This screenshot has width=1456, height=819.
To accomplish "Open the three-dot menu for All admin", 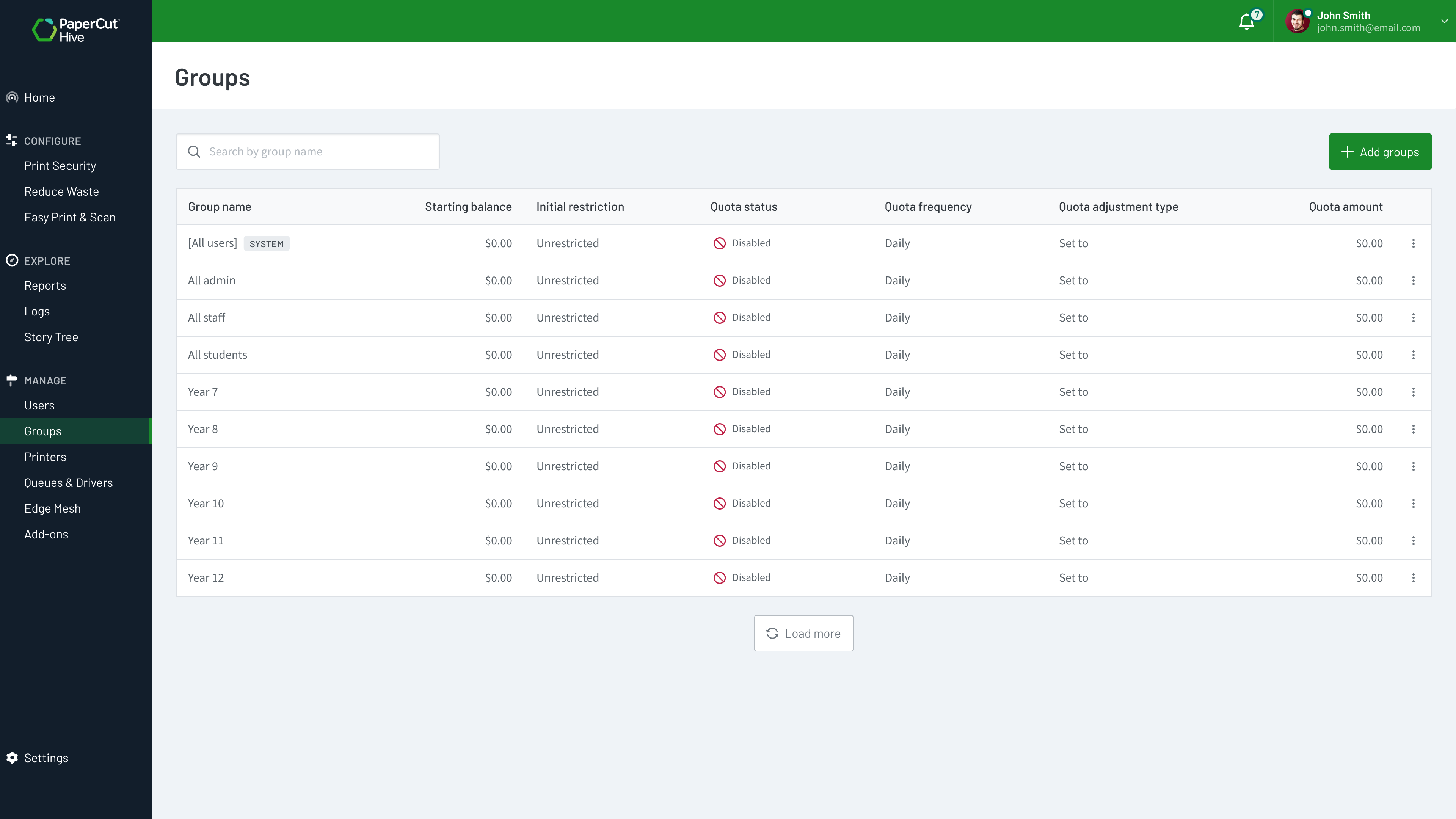I will coord(1414,281).
